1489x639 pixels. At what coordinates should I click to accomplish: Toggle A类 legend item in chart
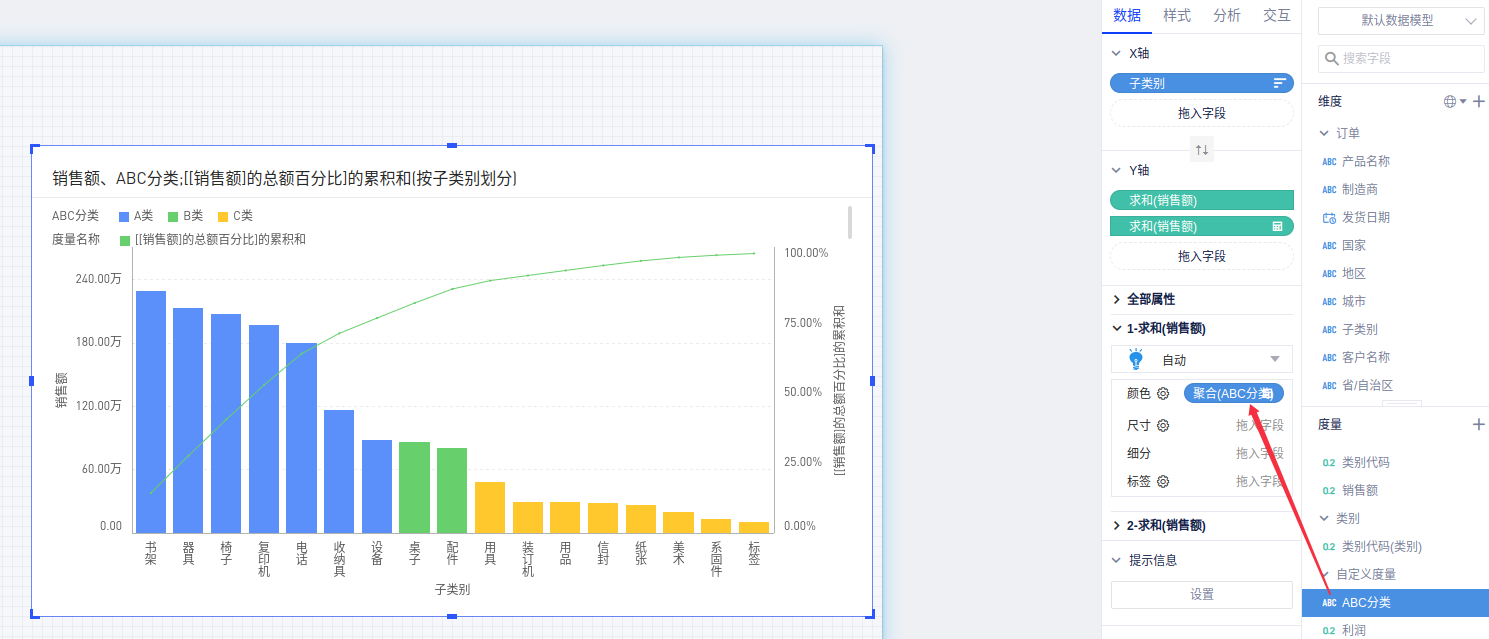[135, 216]
